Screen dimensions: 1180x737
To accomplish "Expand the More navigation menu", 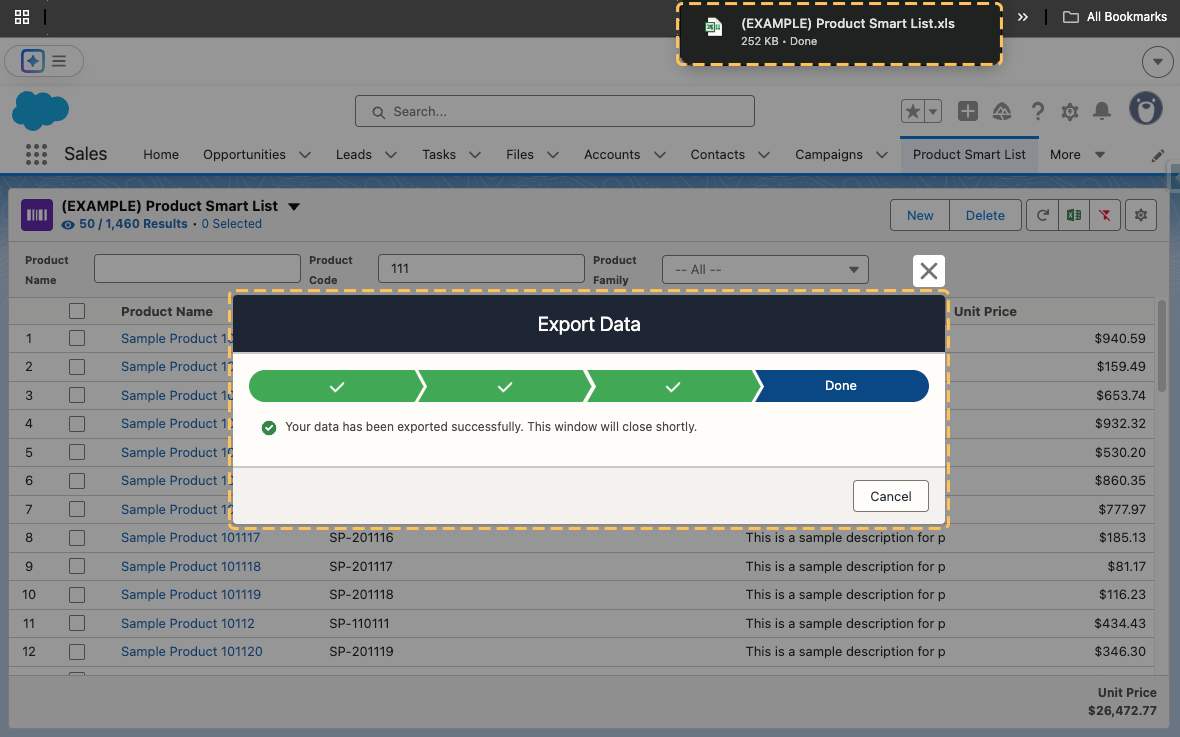I will pos(1076,154).
